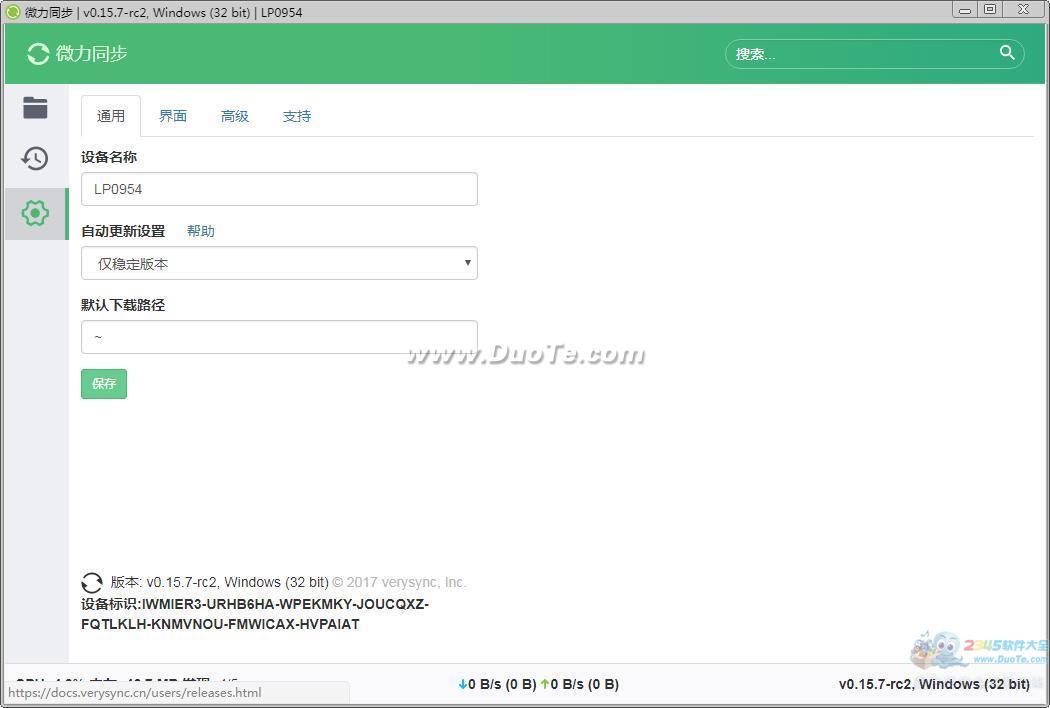1050x708 pixels.
Task: Open the 自动更新设置 dropdown
Action: tap(279, 263)
